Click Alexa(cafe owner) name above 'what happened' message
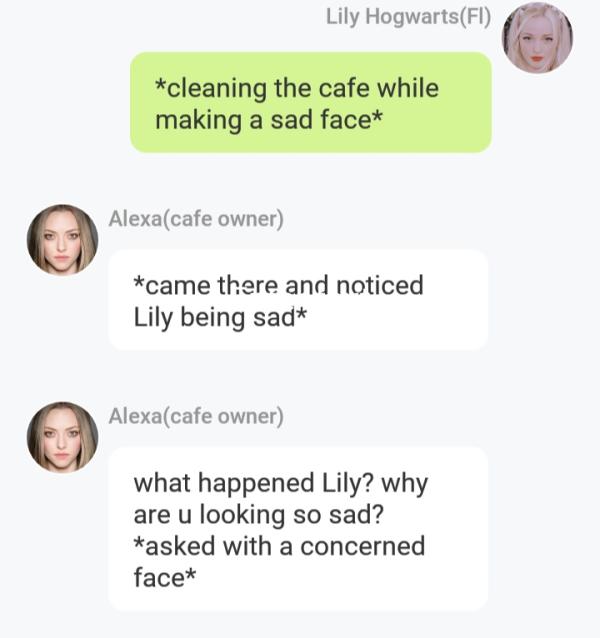 (x=196, y=416)
